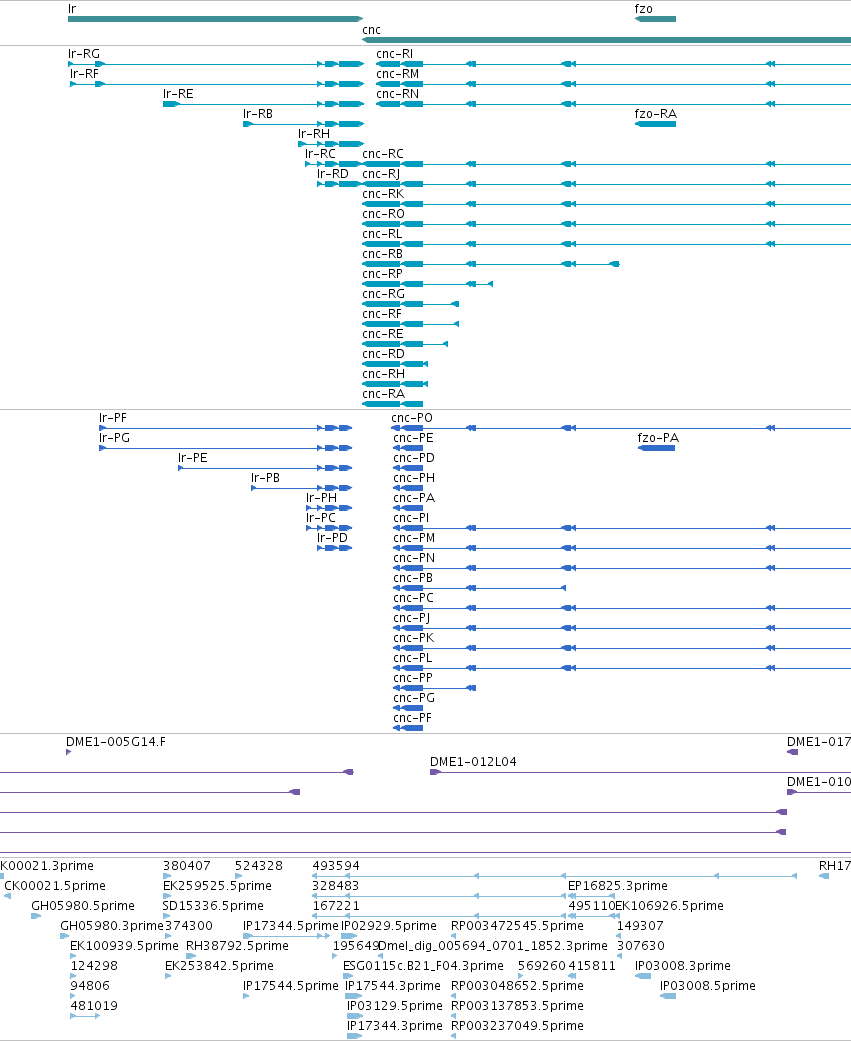851x1041 pixels.
Task: Select transcript lr-RB
Action: point(303,124)
